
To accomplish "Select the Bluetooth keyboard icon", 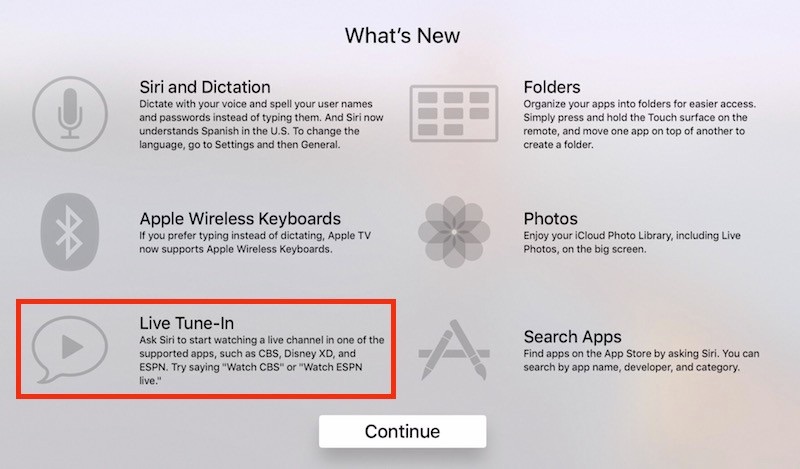I will pos(69,232).
